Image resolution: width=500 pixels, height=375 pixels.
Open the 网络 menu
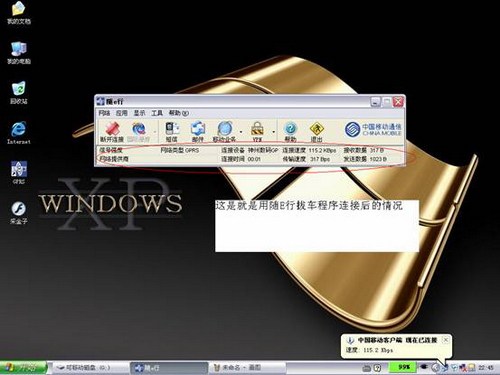click(x=104, y=113)
